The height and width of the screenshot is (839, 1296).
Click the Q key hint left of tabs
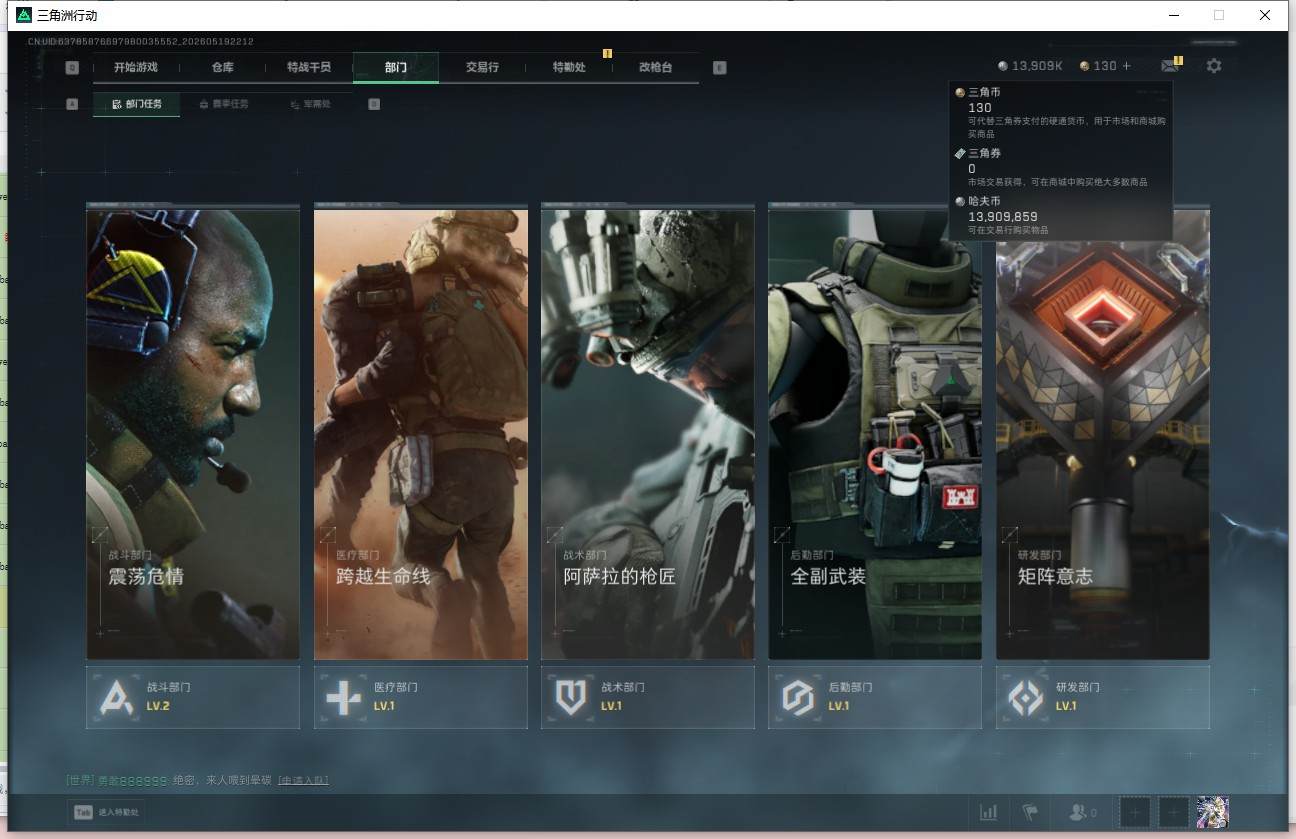tap(72, 68)
